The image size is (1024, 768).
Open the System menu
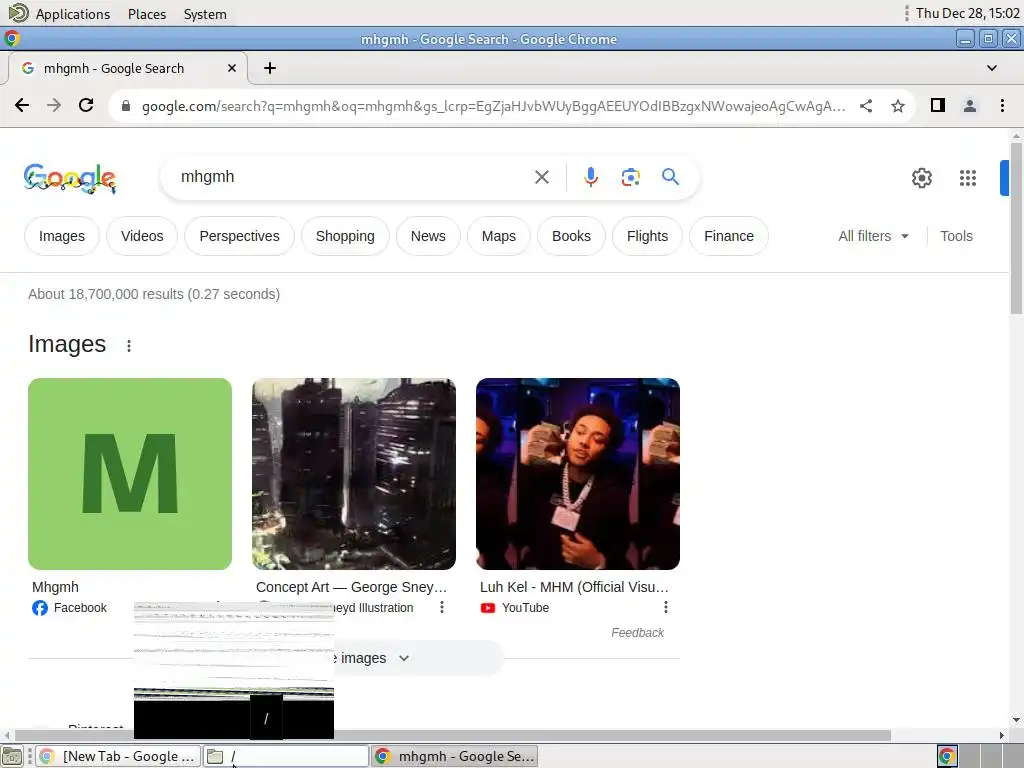(205, 14)
